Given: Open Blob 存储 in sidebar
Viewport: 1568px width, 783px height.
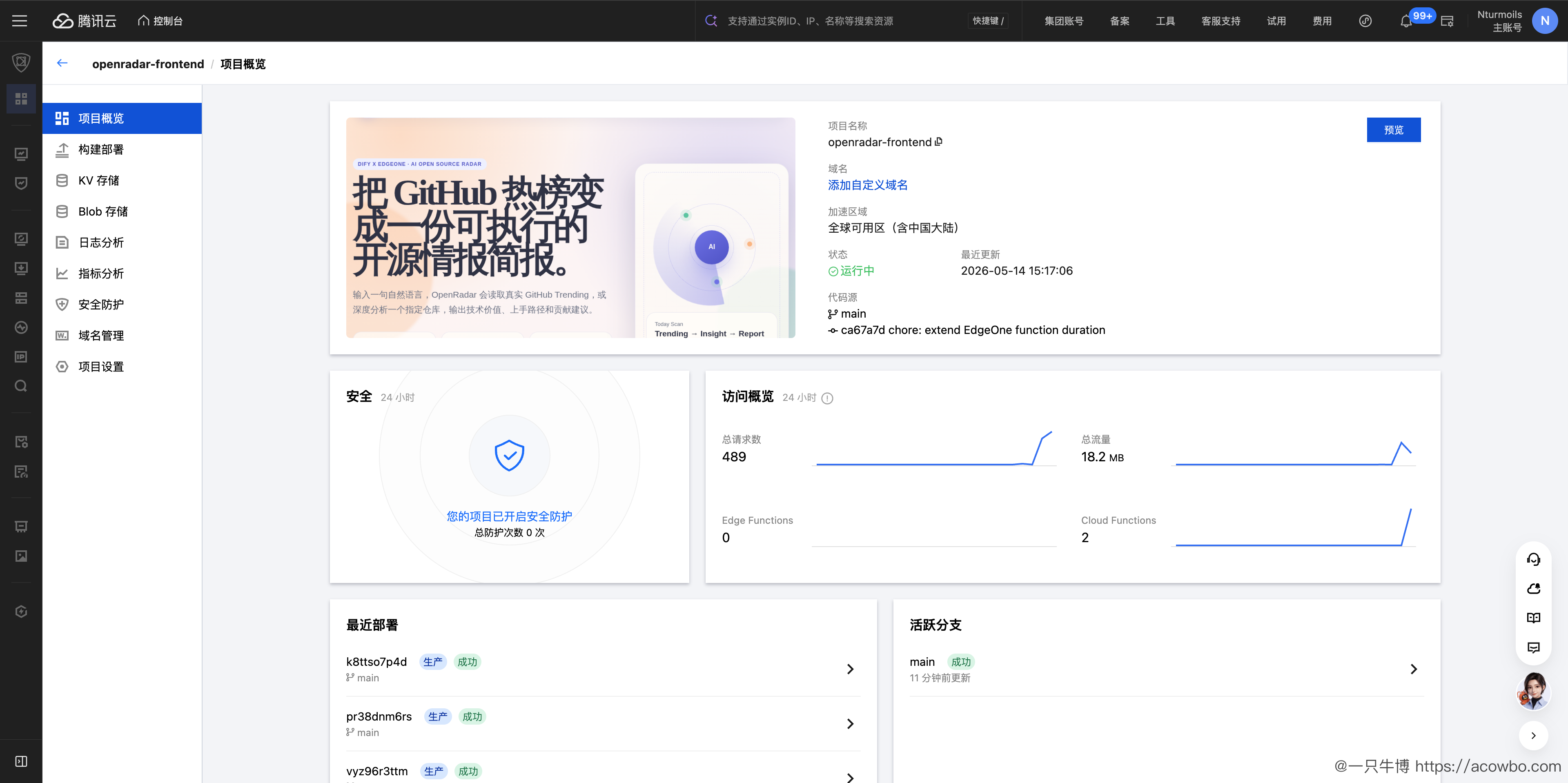Looking at the screenshot, I should (122, 211).
